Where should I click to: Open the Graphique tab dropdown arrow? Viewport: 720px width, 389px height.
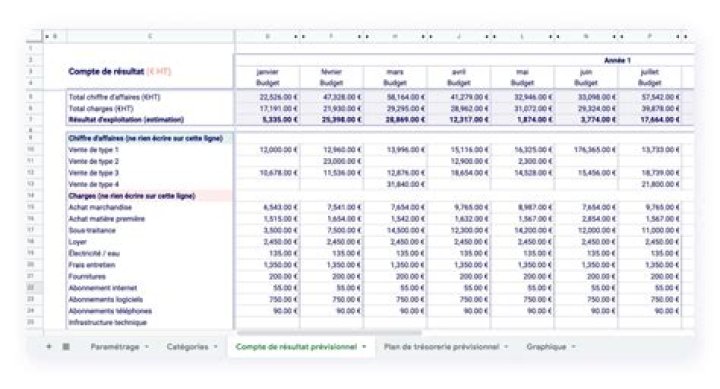574,347
